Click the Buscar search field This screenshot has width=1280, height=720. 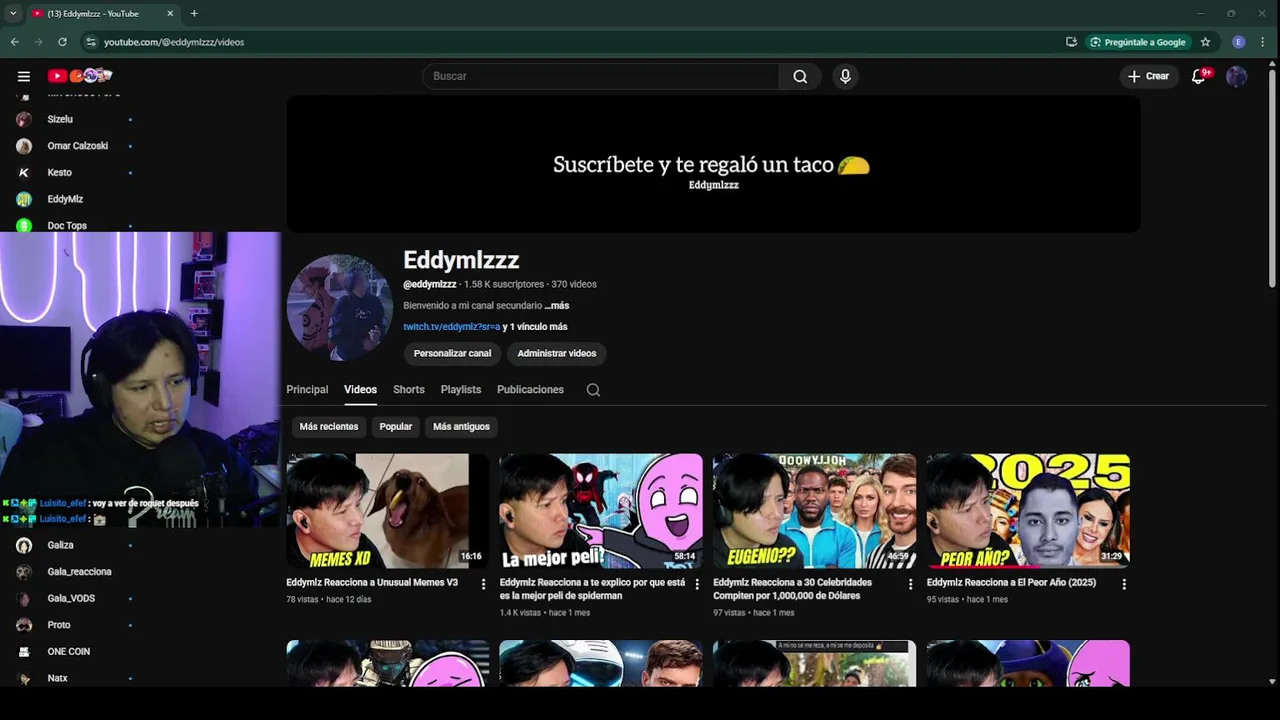click(x=600, y=76)
